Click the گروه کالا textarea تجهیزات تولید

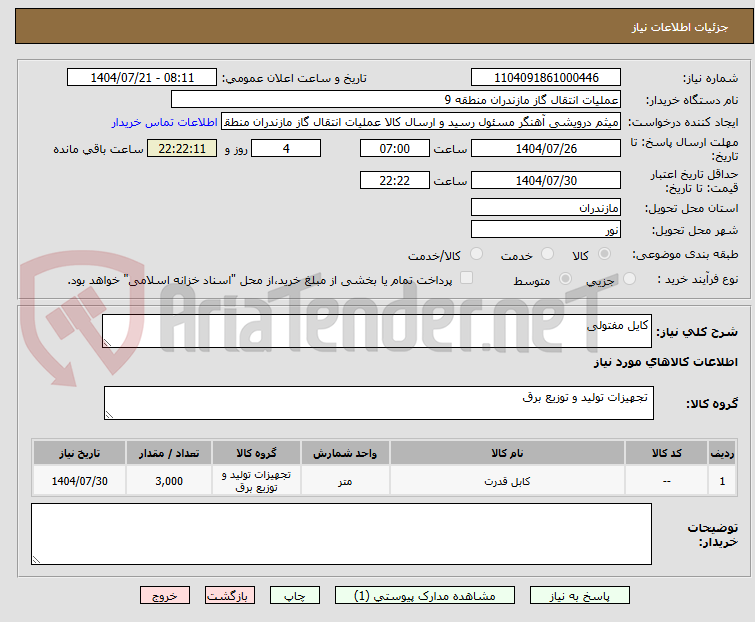(x=378, y=403)
